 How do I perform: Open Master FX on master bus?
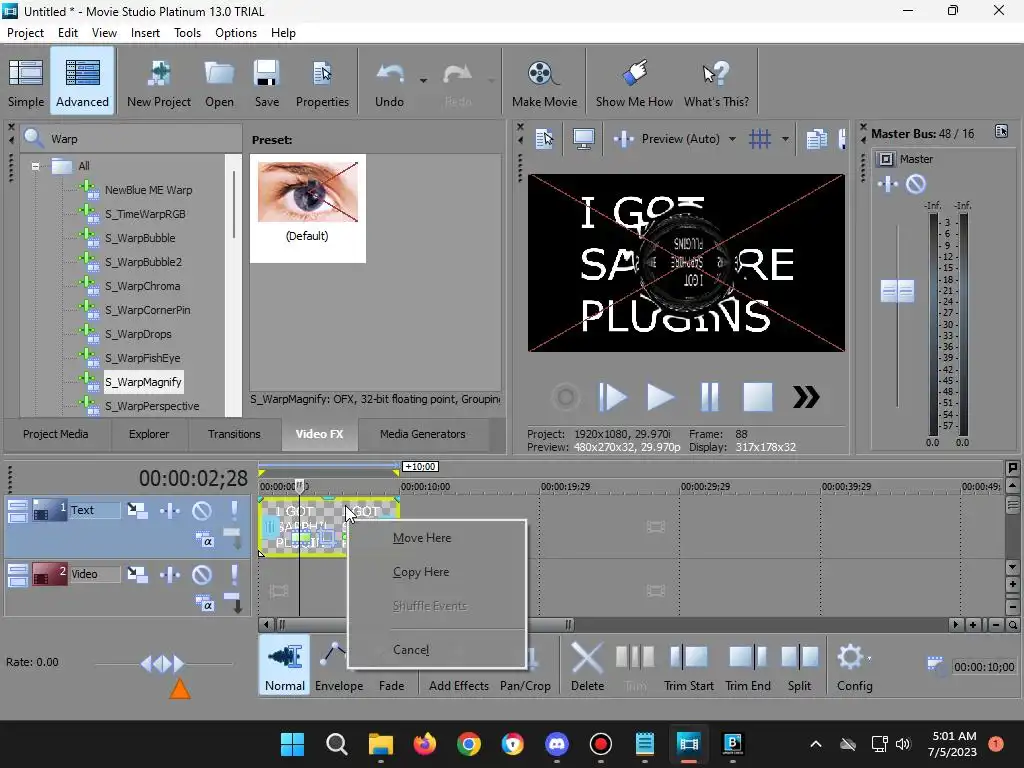(888, 184)
